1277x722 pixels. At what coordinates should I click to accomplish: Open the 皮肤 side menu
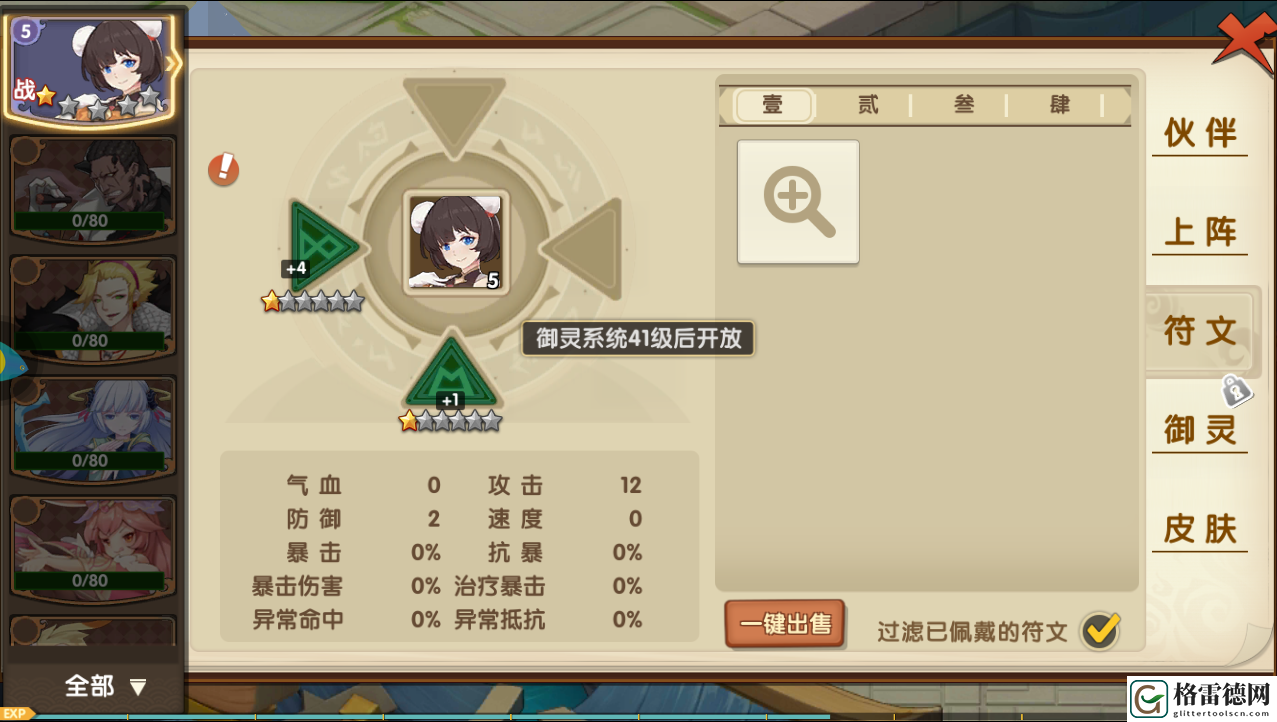pyautogui.click(x=1200, y=529)
